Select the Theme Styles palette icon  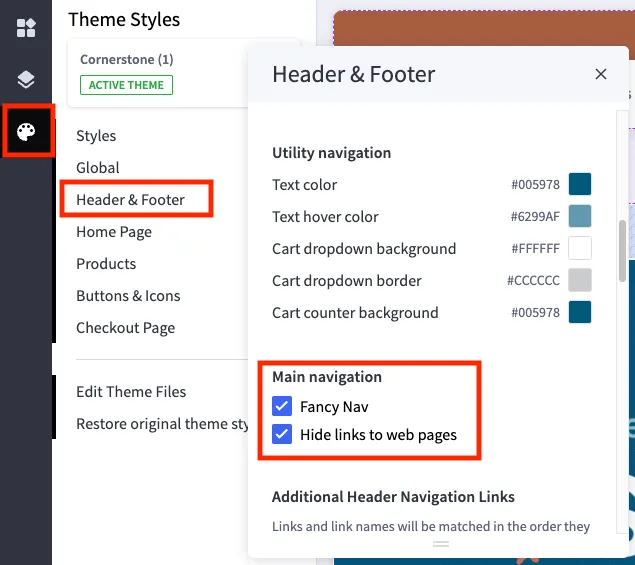click(26, 132)
